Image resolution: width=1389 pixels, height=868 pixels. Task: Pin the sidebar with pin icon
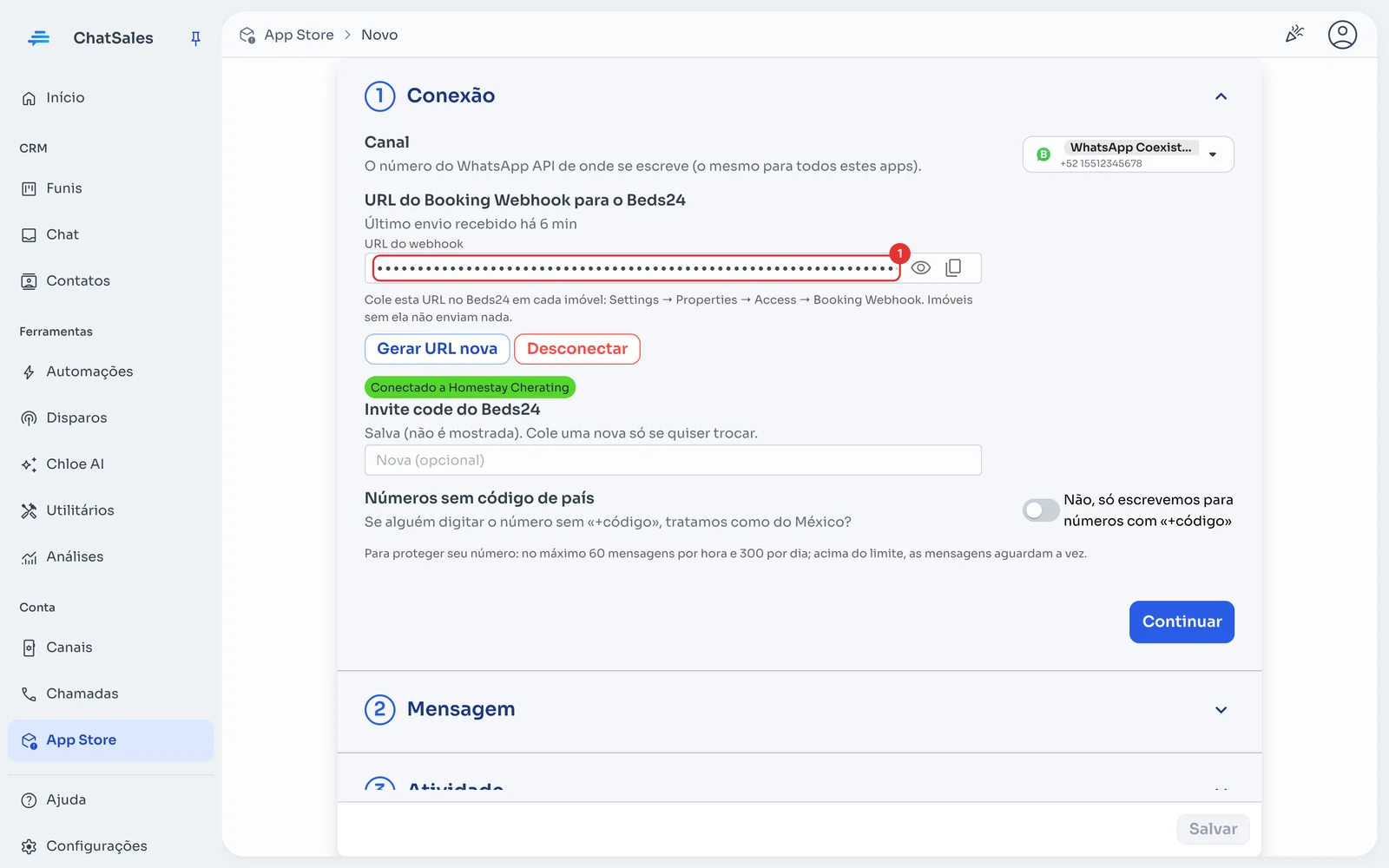coord(195,38)
